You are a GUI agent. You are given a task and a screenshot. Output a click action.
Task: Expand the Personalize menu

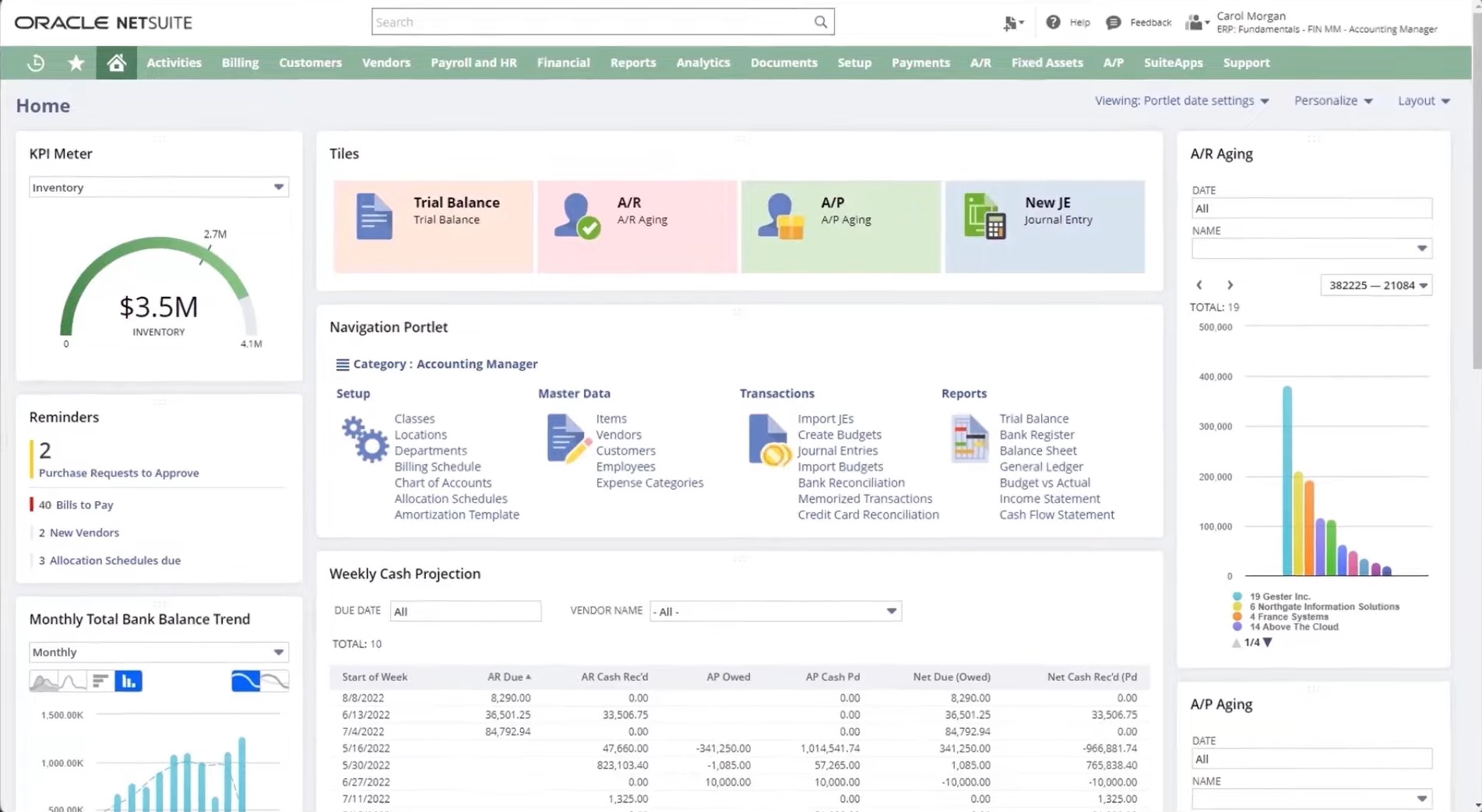coord(1333,100)
